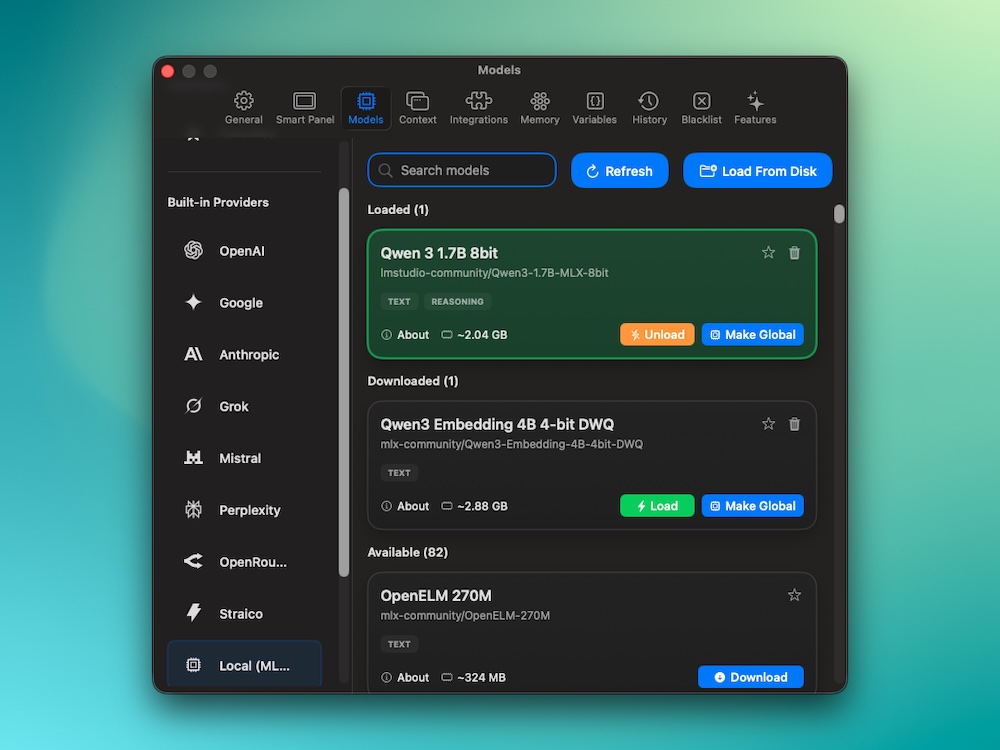Unload the Qwen 3 1.7B model
The image size is (1000, 750).
657,335
